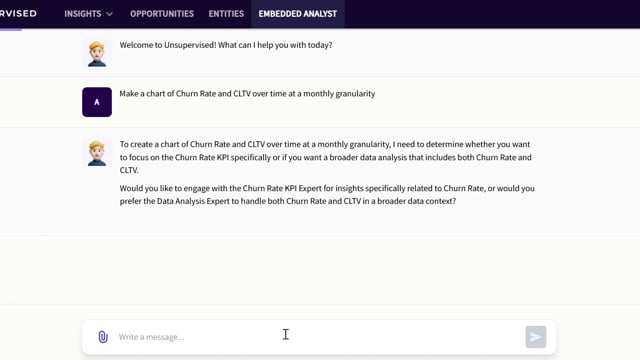
Task: Go to the Opportunities tab
Action: click(x=162, y=14)
